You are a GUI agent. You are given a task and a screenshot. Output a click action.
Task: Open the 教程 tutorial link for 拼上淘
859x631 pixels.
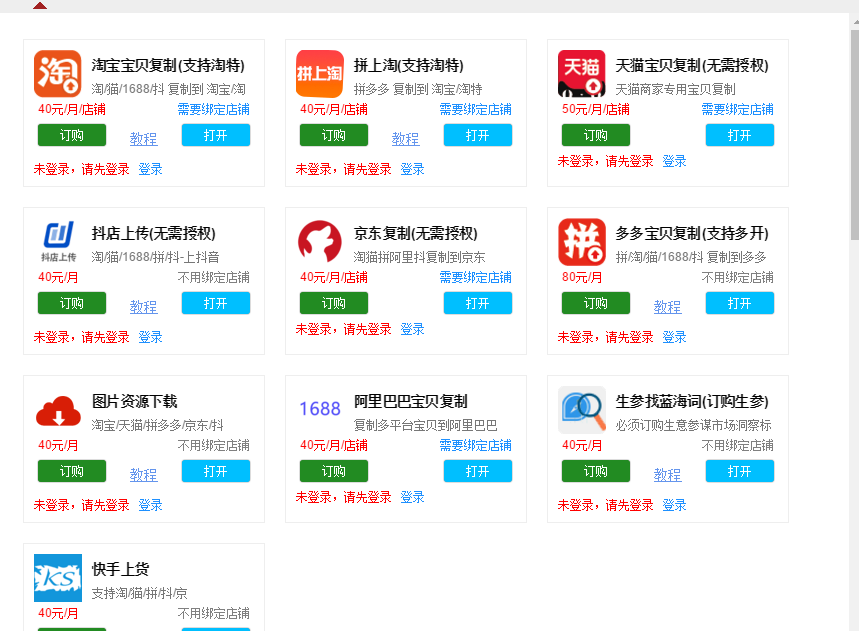tap(405, 138)
